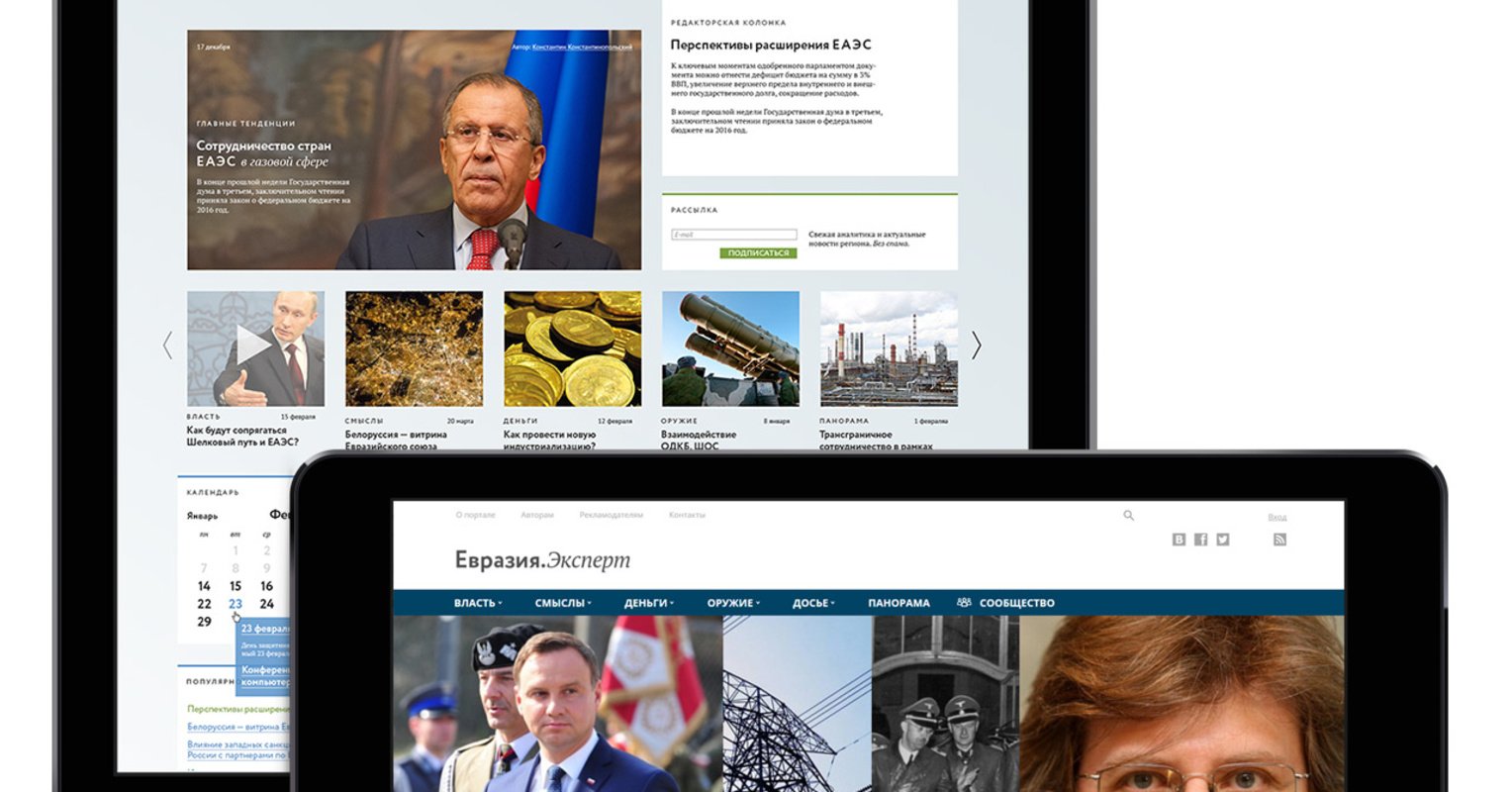Click author link Константин Константинопольский
Viewport: 1512px width, 792px height.
pos(582,47)
